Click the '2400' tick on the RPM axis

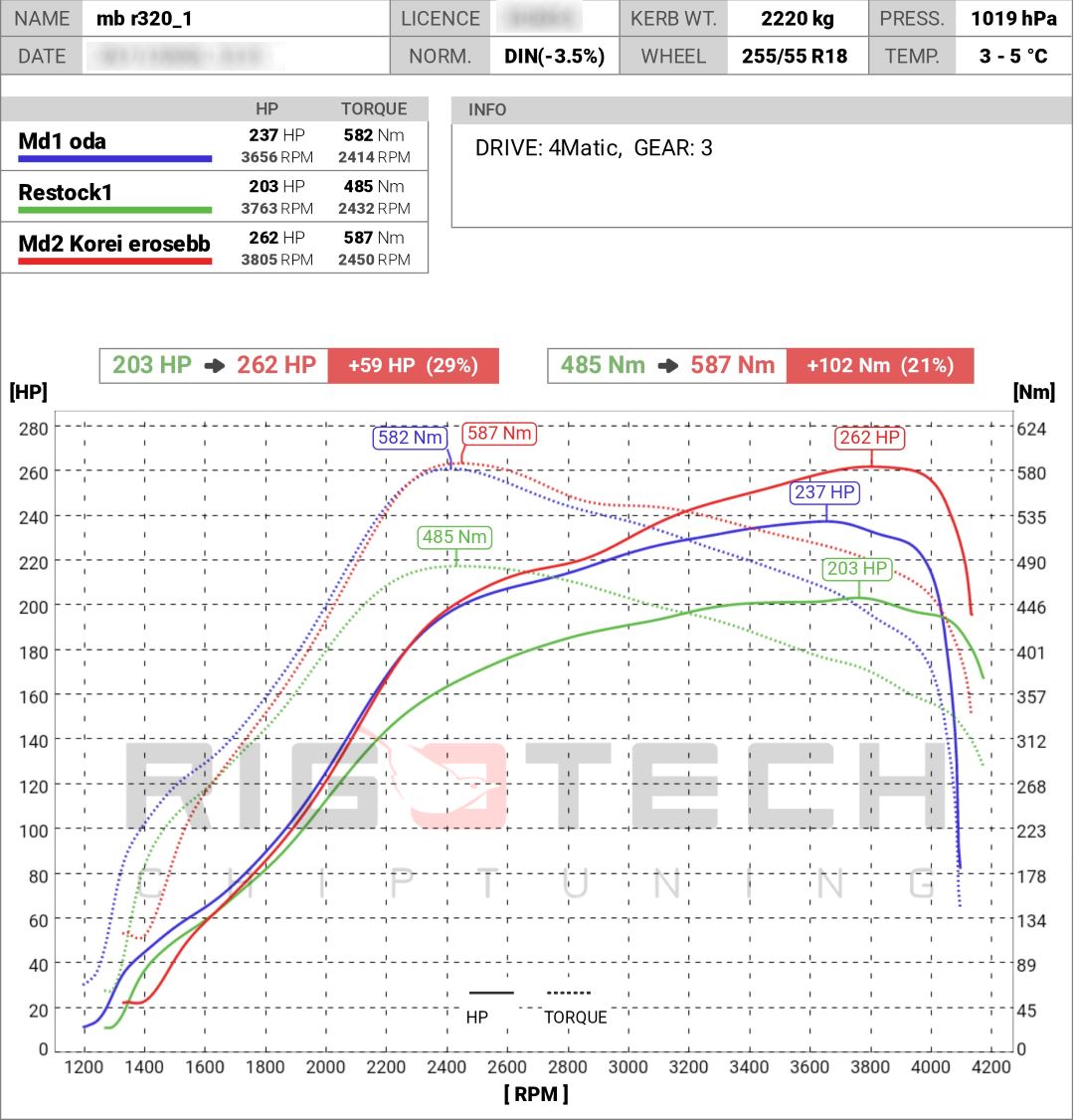(x=447, y=1067)
